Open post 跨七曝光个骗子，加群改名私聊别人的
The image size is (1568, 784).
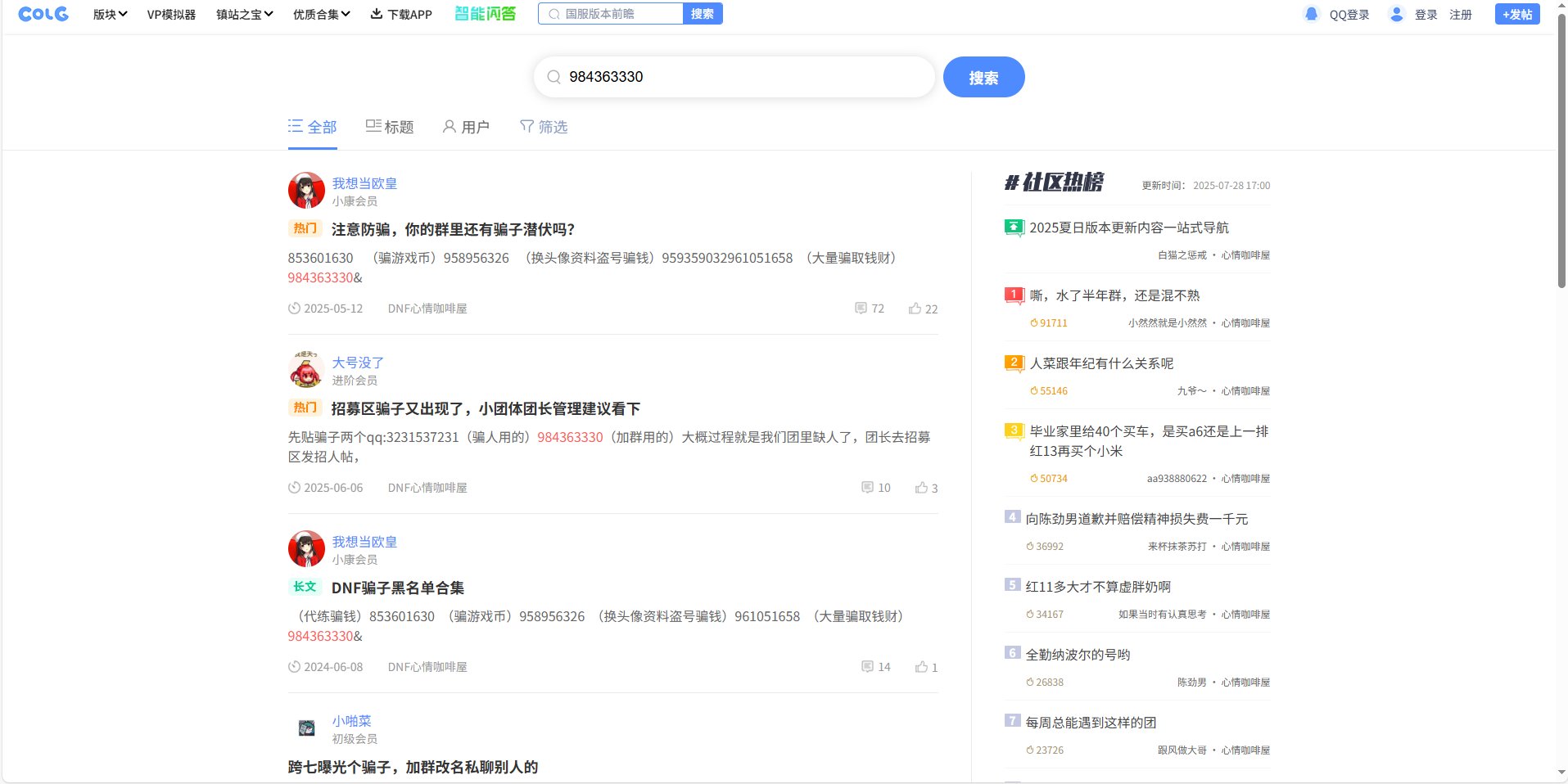(413, 767)
